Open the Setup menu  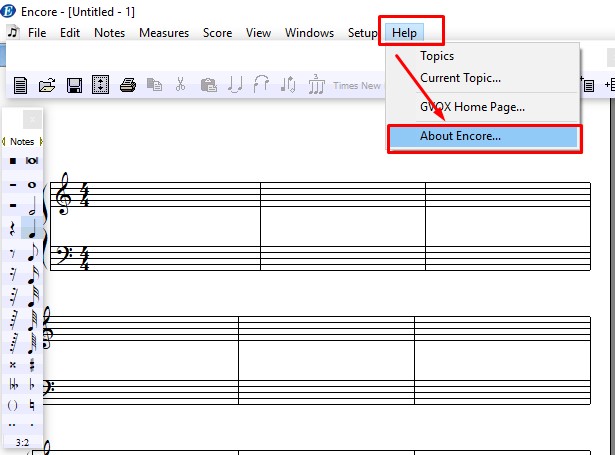pyautogui.click(x=362, y=33)
